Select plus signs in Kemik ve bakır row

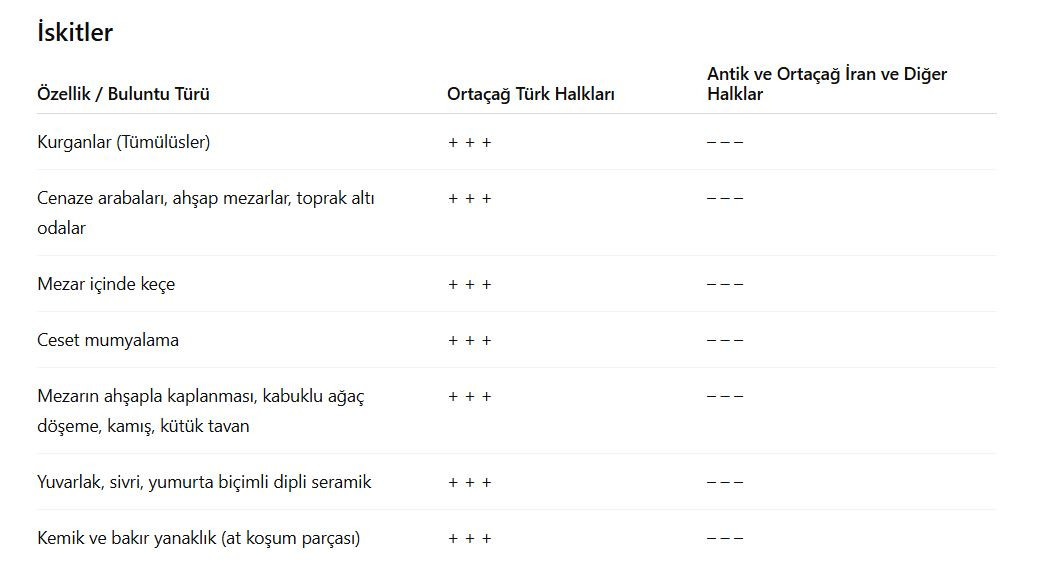point(470,539)
